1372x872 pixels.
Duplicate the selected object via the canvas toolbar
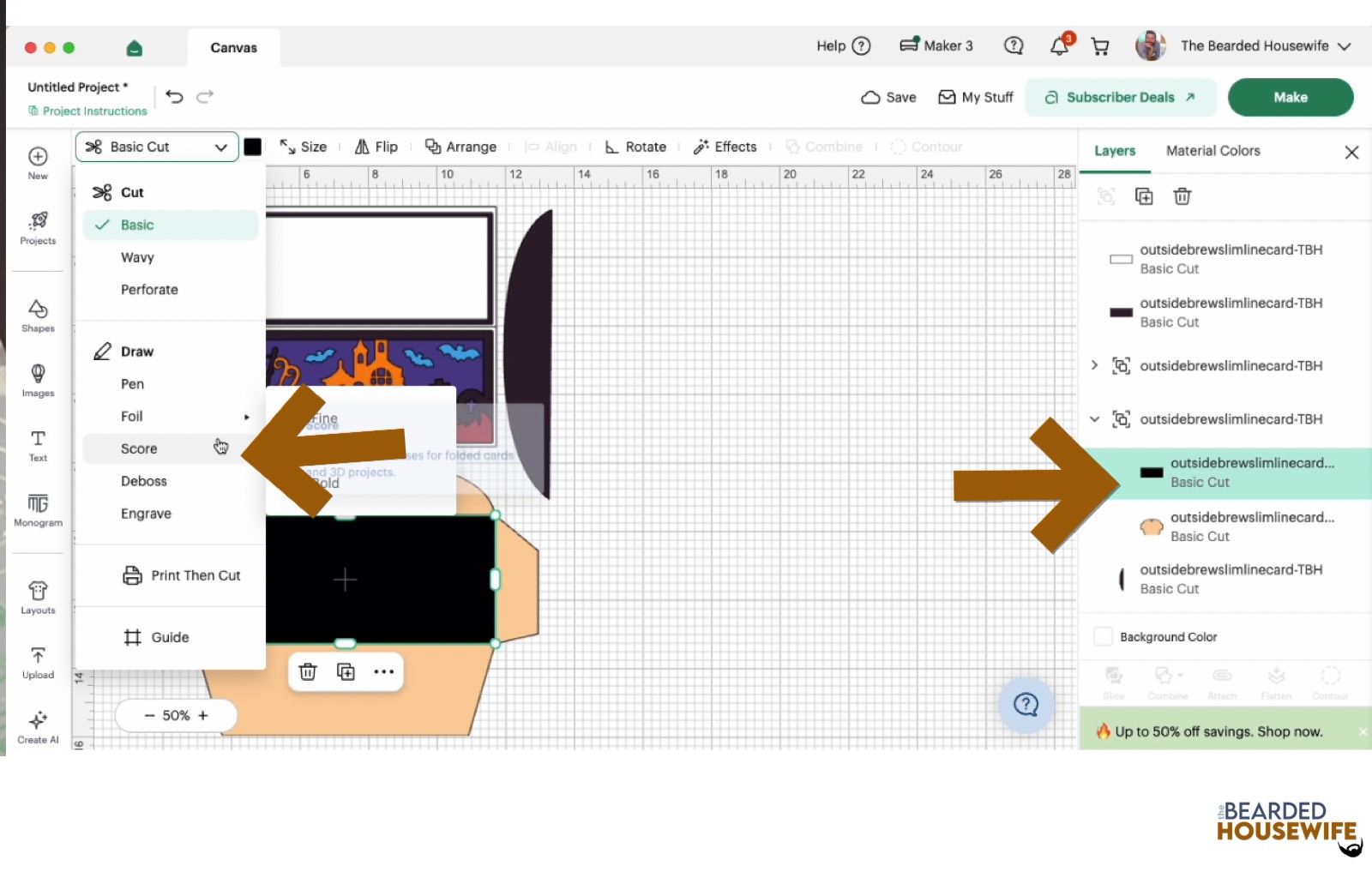346,671
